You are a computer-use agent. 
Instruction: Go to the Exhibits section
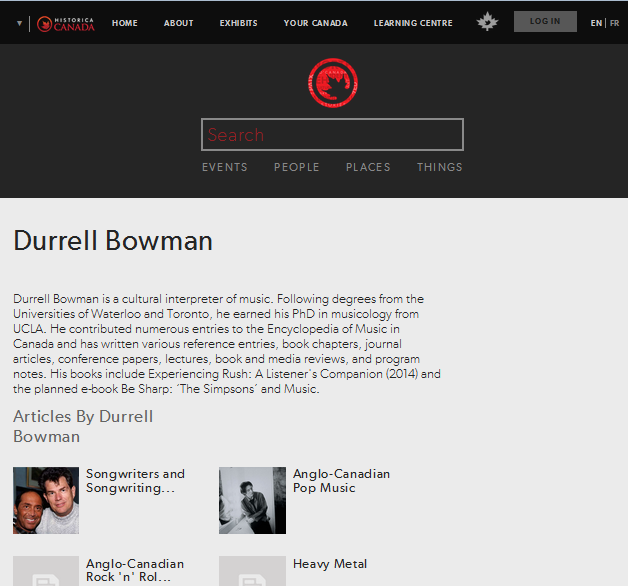click(238, 23)
